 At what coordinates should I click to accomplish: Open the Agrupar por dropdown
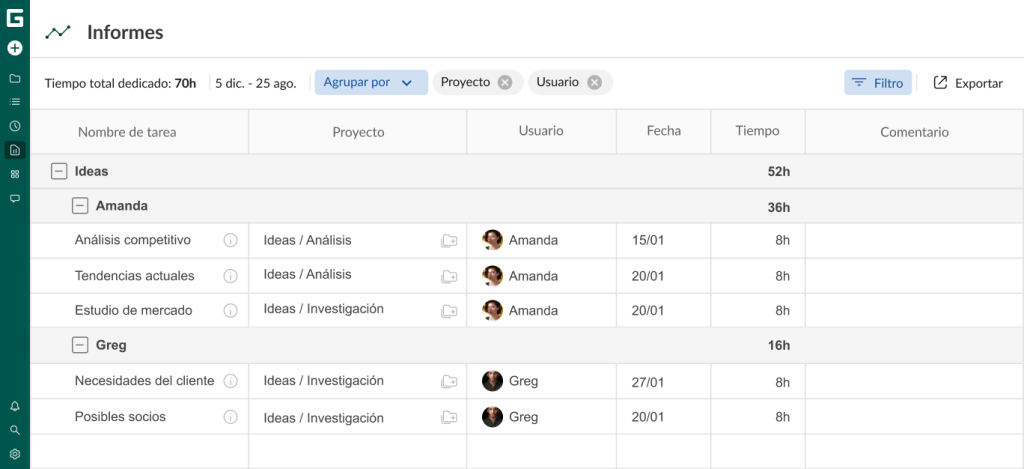(x=371, y=82)
